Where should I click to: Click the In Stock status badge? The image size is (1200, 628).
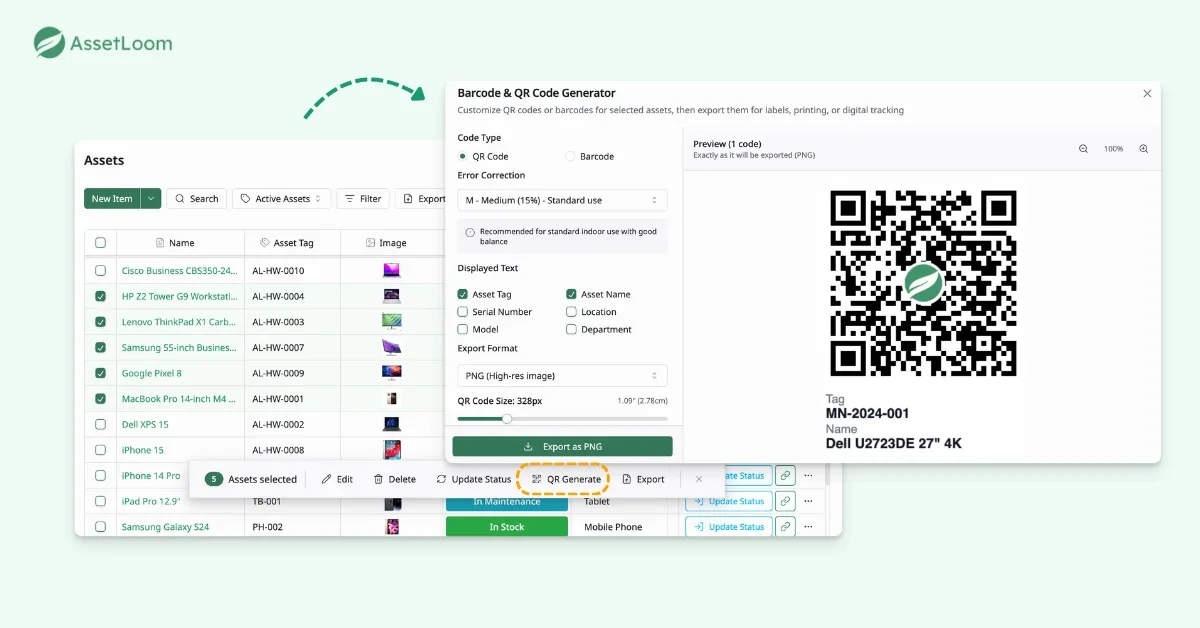(x=507, y=527)
